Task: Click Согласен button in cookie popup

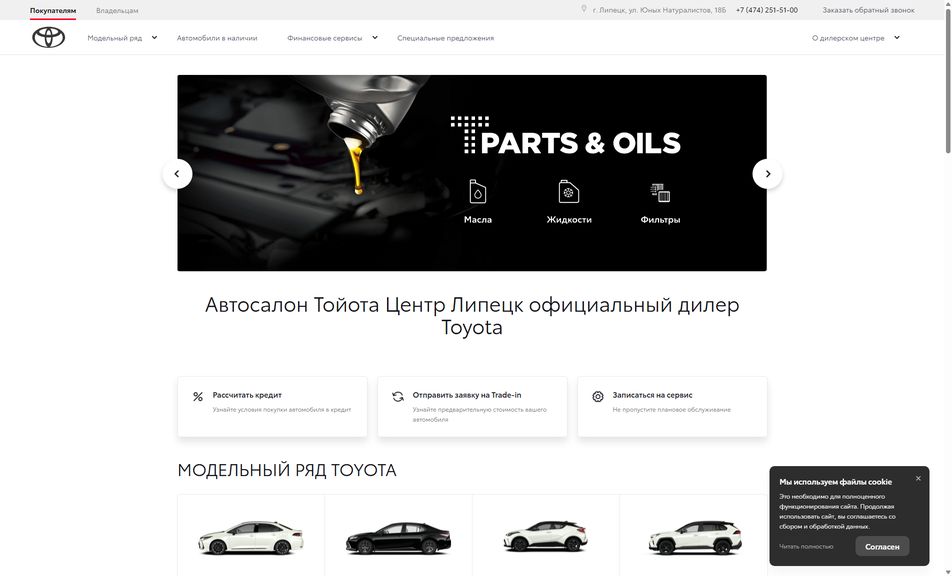Action: click(882, 546)
